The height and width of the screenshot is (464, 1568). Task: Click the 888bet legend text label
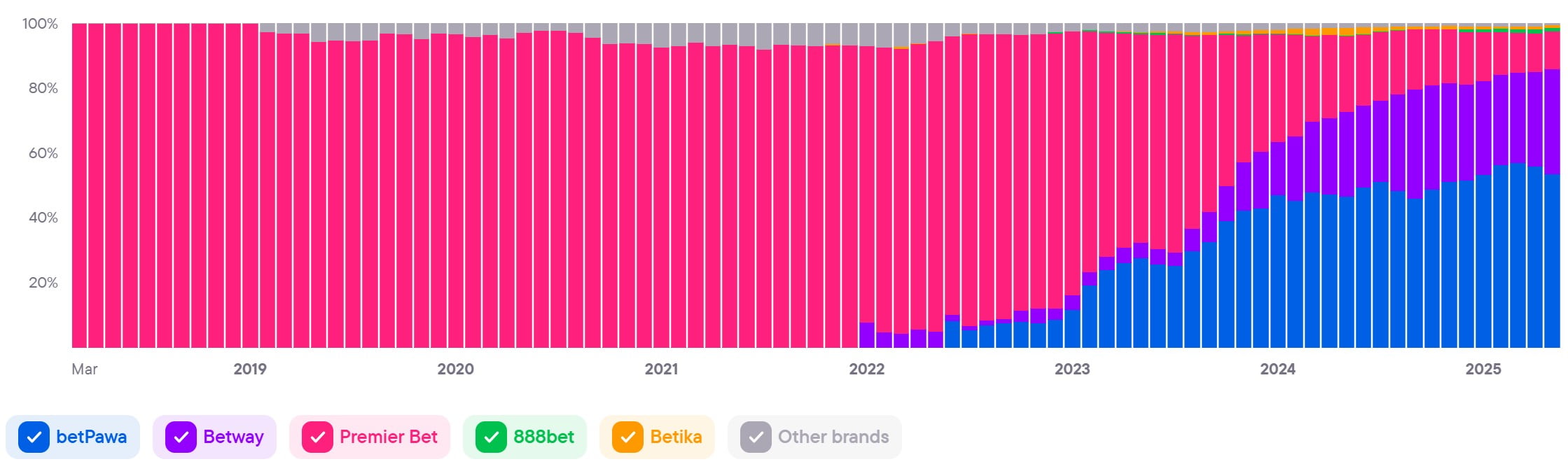coord(543,437)
